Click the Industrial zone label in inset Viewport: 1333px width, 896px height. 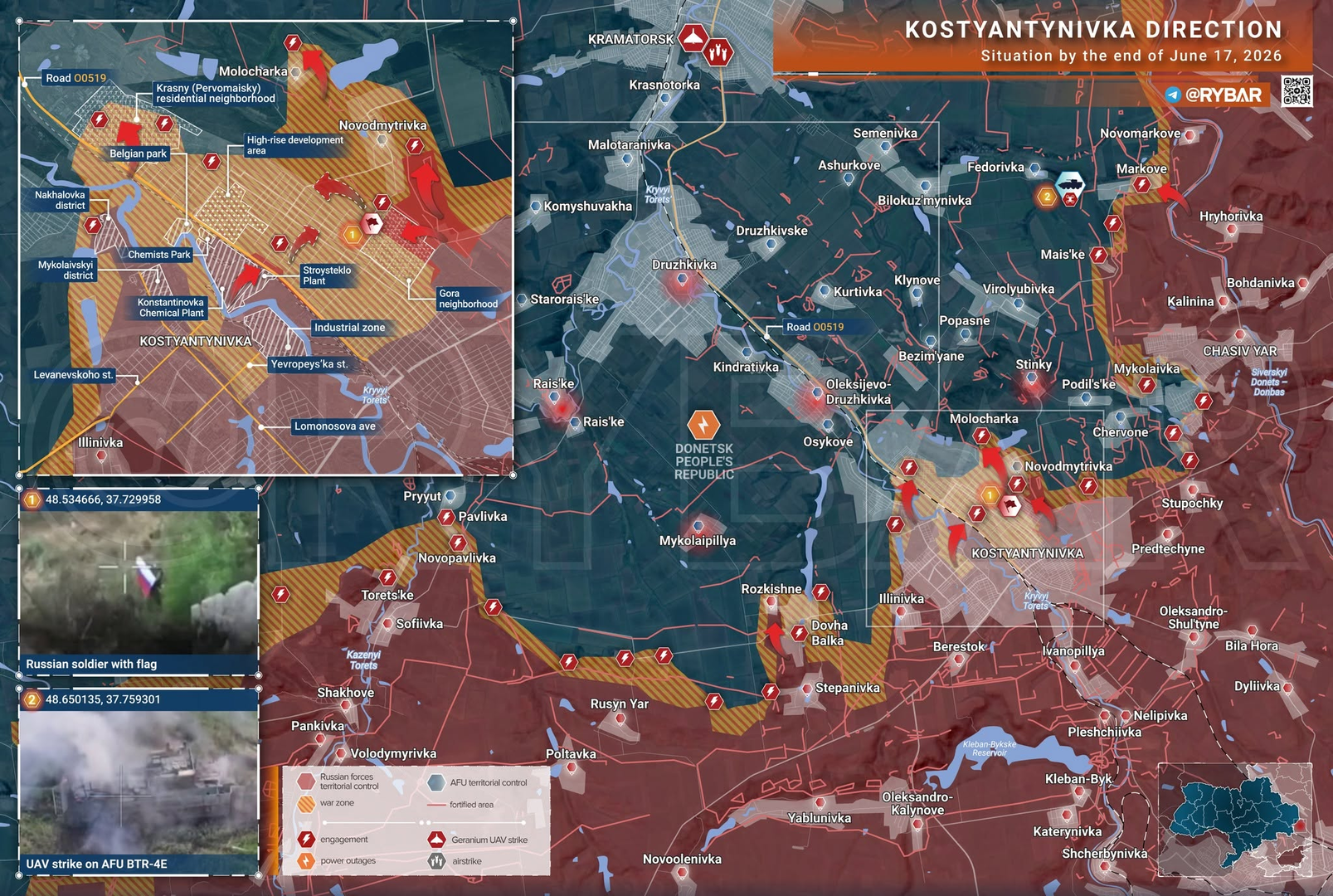pyautogui.click(x=349, y=328)
